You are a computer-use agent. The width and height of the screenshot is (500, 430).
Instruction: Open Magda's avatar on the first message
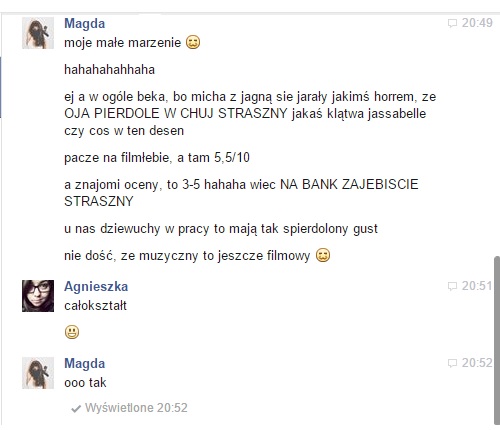tap(38, 33)
